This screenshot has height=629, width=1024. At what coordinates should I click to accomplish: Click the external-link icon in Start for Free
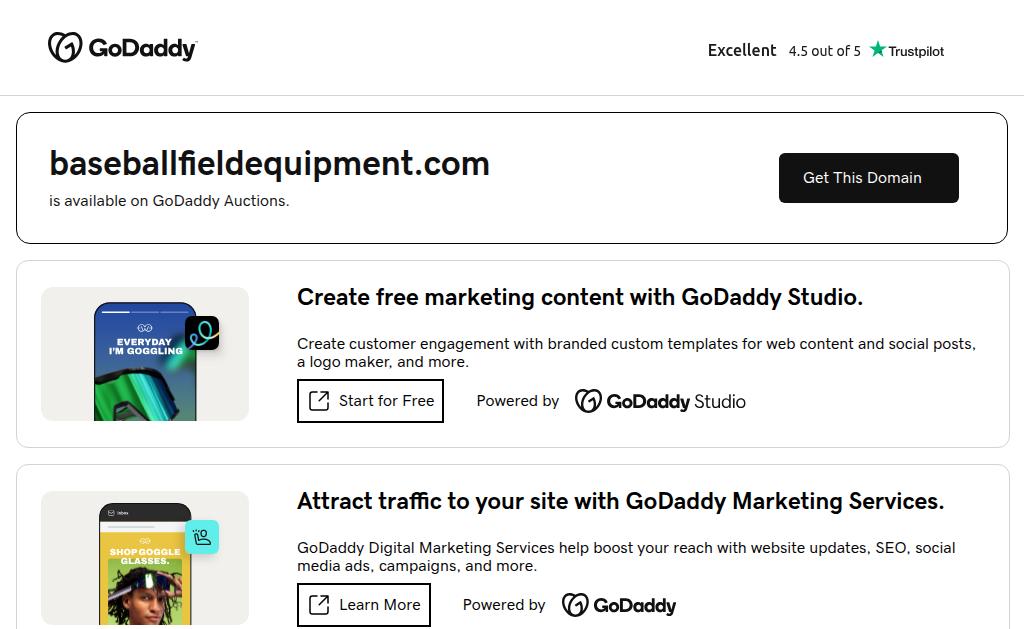point(319,401)
